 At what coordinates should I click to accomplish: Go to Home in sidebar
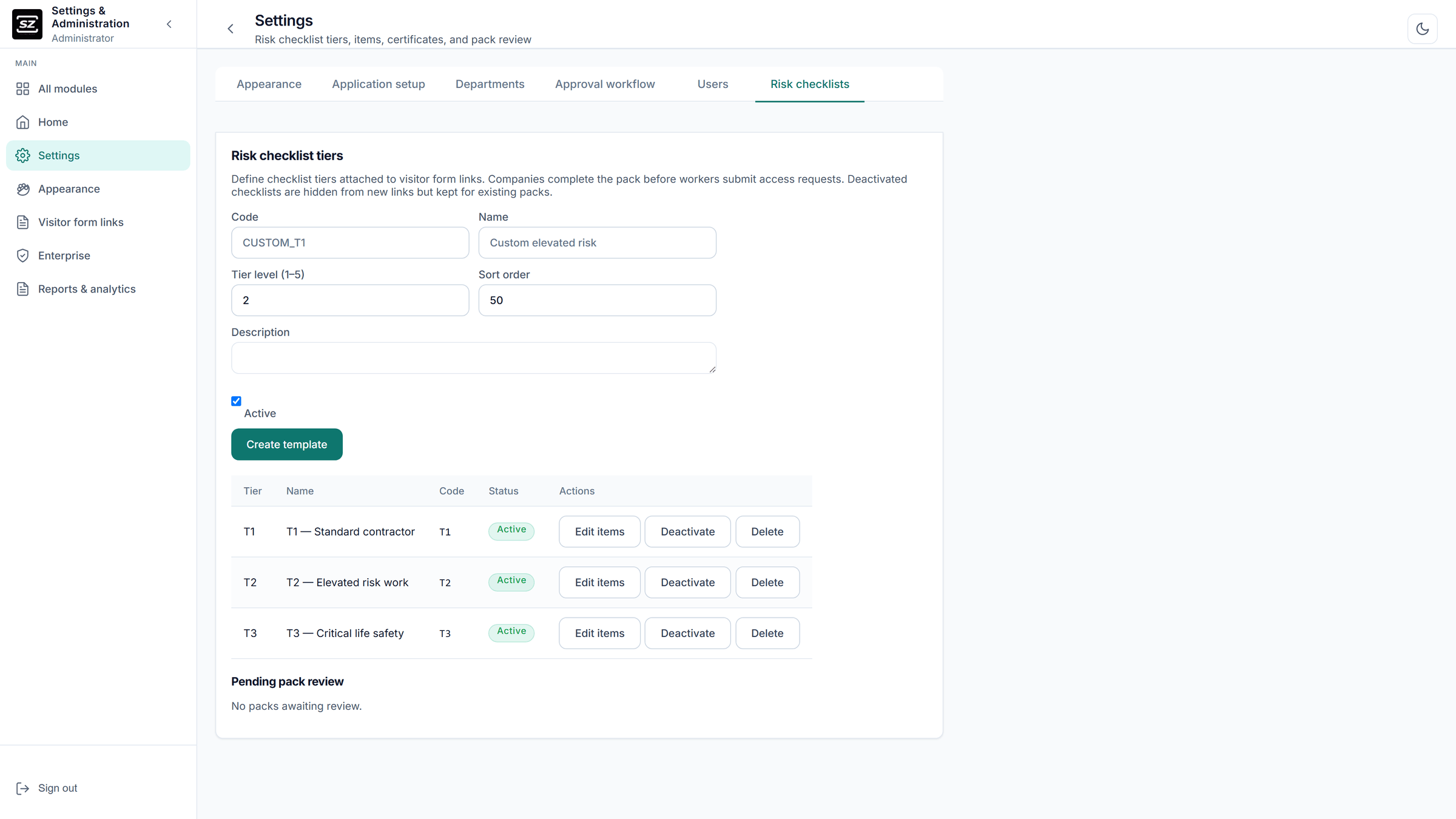pos(98,122)
